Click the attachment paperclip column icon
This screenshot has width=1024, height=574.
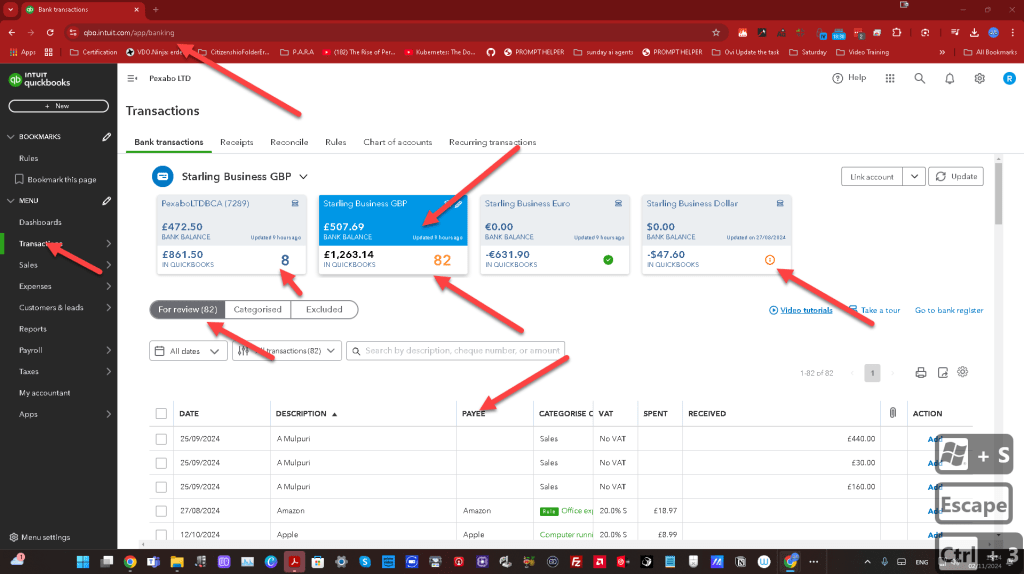coord(893,413)
